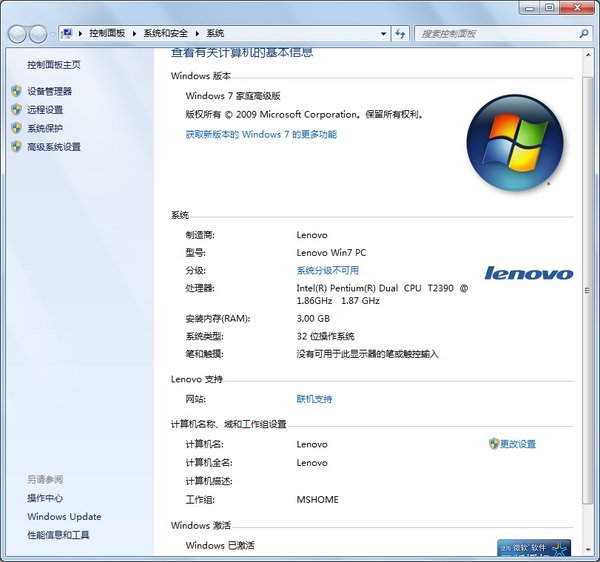
Task: Click the 3.00 GB RAM value
Action: pyautogui.click(x=313, y=318)
